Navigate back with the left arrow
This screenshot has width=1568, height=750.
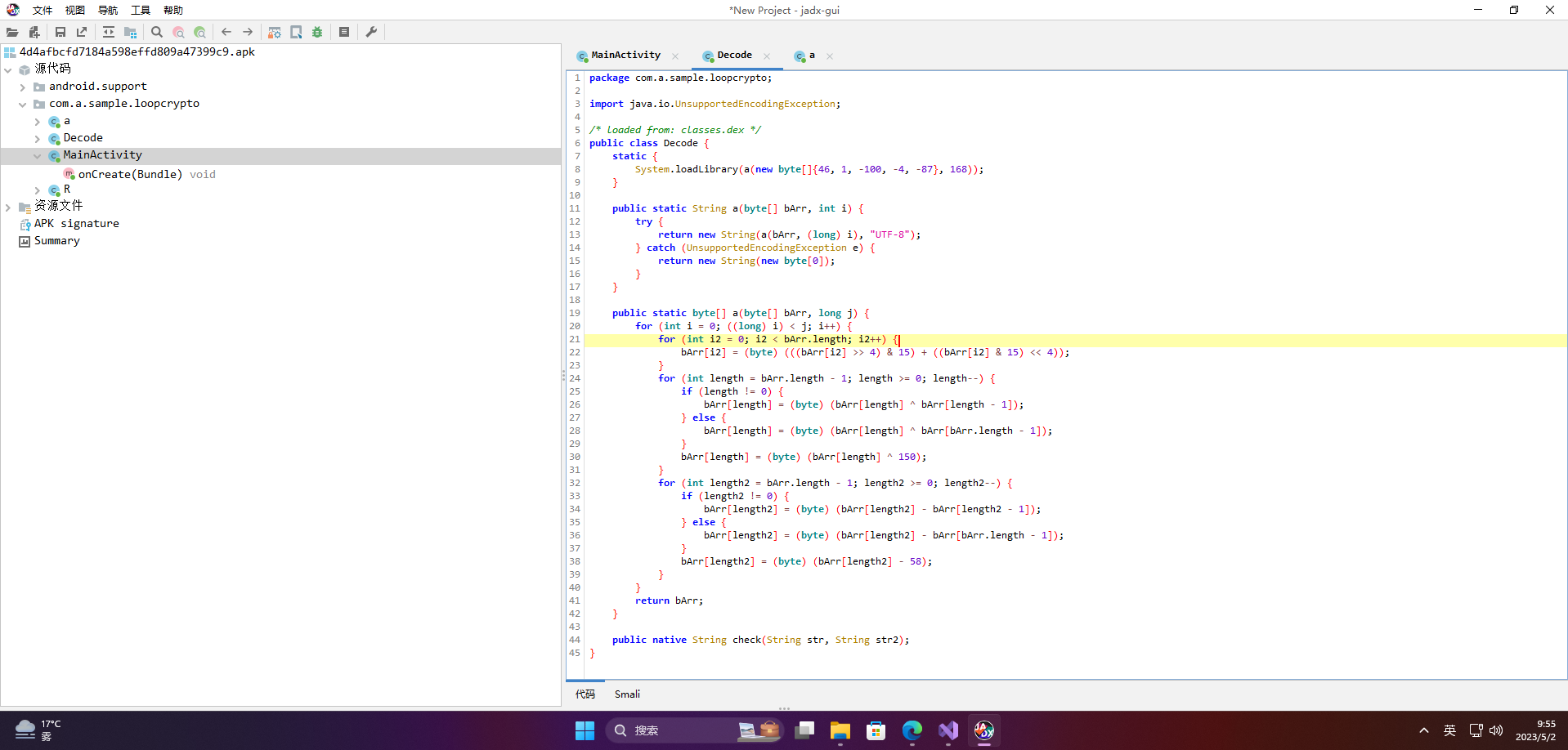tap(226, 32)
